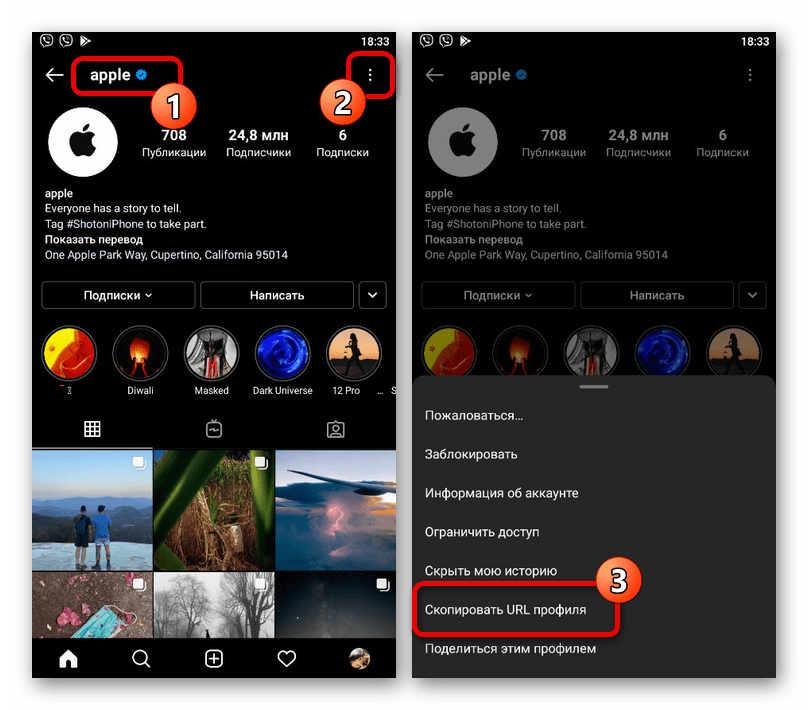Select Скрыть мою историю option

click(594, 571)
